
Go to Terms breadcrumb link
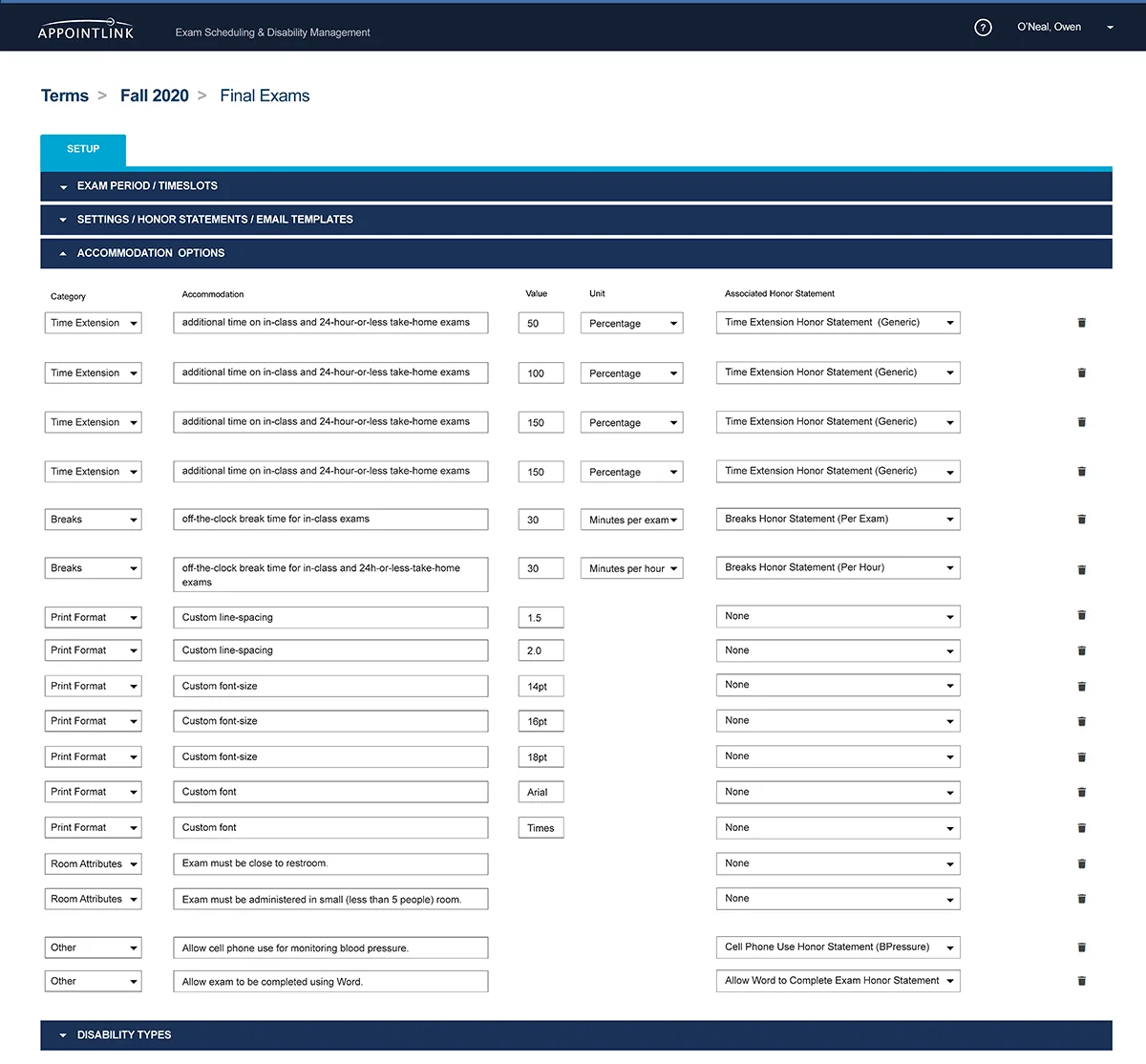click(65, 96)
